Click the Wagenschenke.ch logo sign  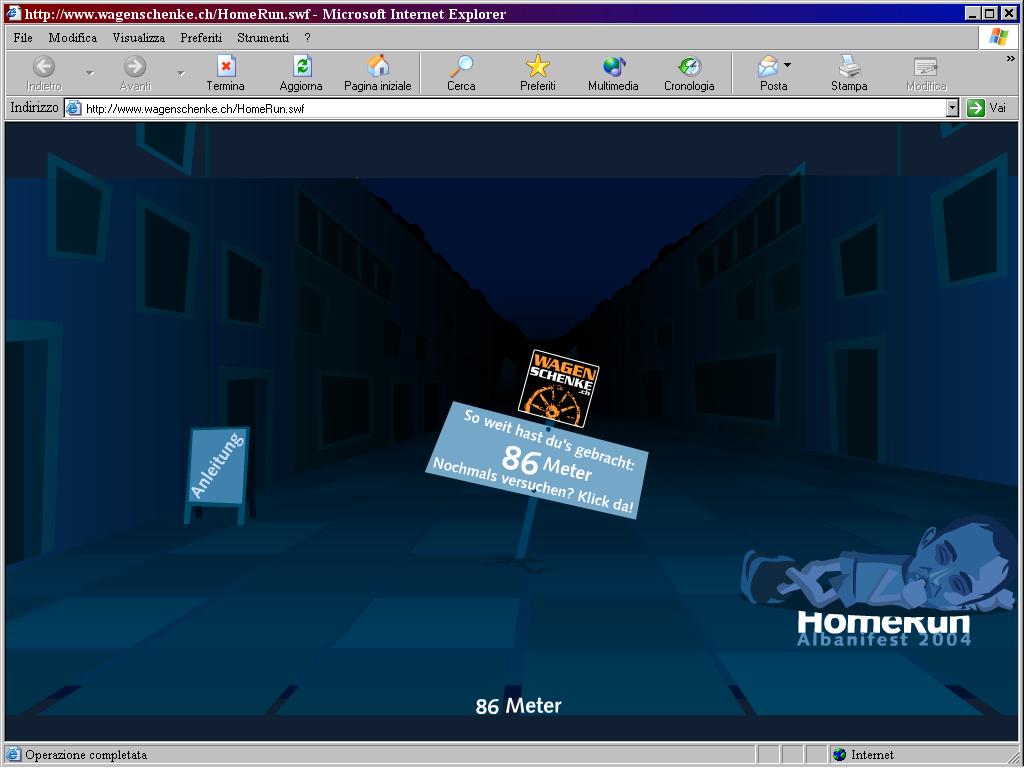558,388
